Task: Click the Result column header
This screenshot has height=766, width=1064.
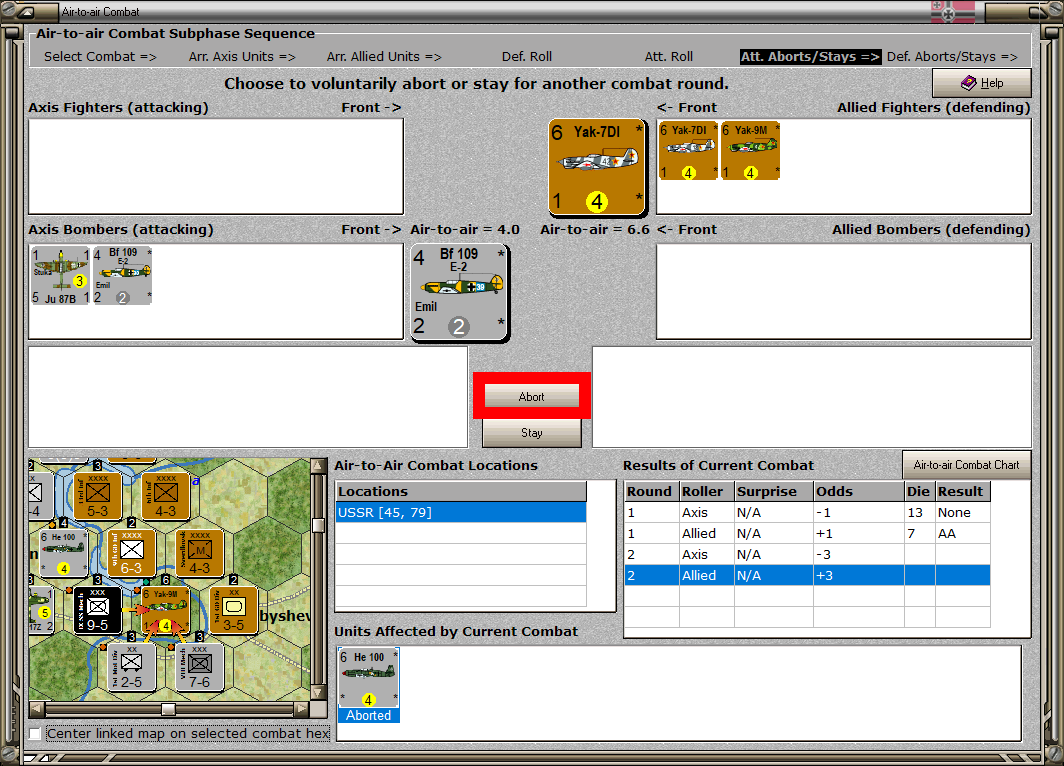Action: (962, 491)
